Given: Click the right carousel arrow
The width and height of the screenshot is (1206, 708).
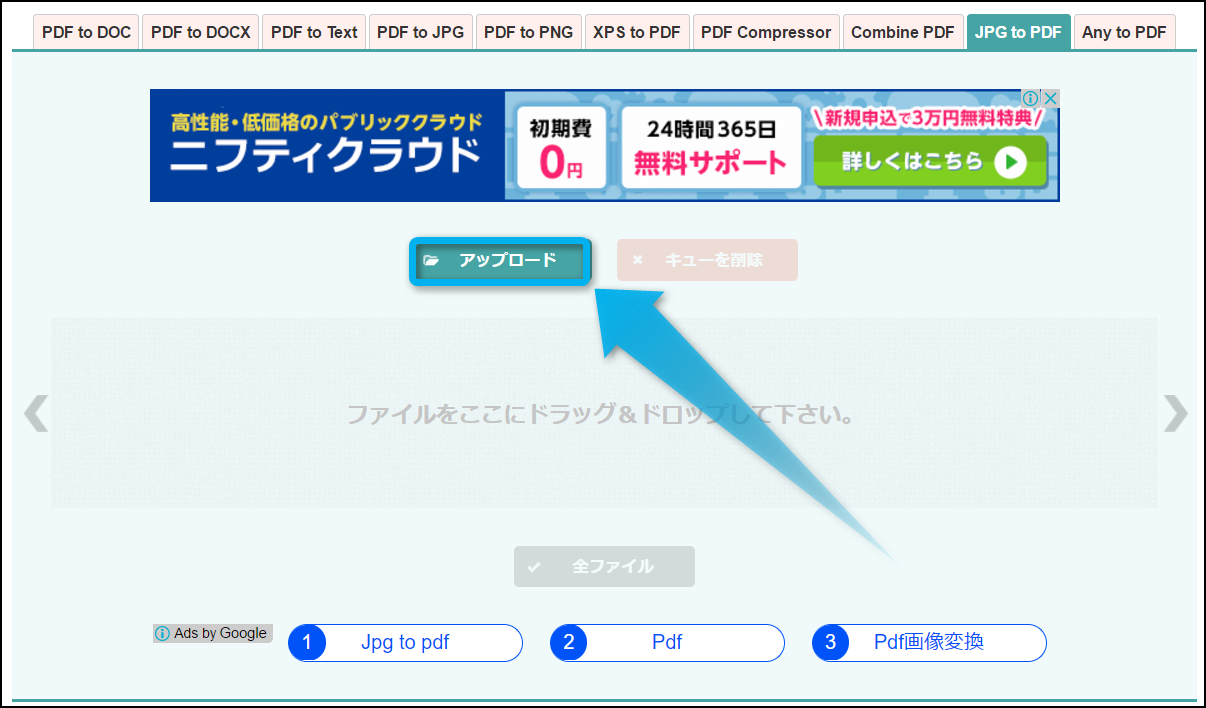Looking at the screenshot, I should [x=1176, y=413].
